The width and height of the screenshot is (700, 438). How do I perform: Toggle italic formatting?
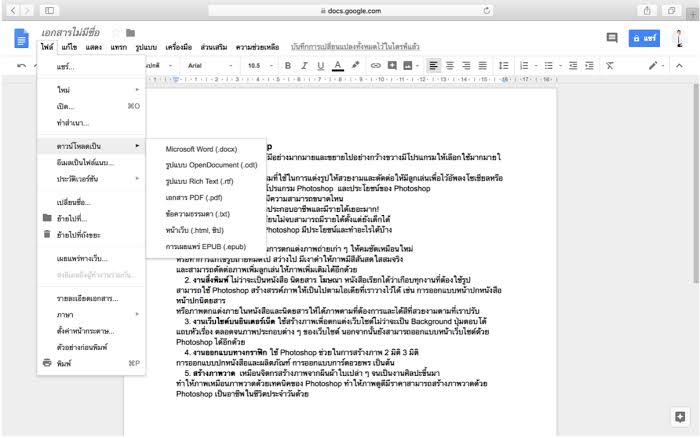304,66
